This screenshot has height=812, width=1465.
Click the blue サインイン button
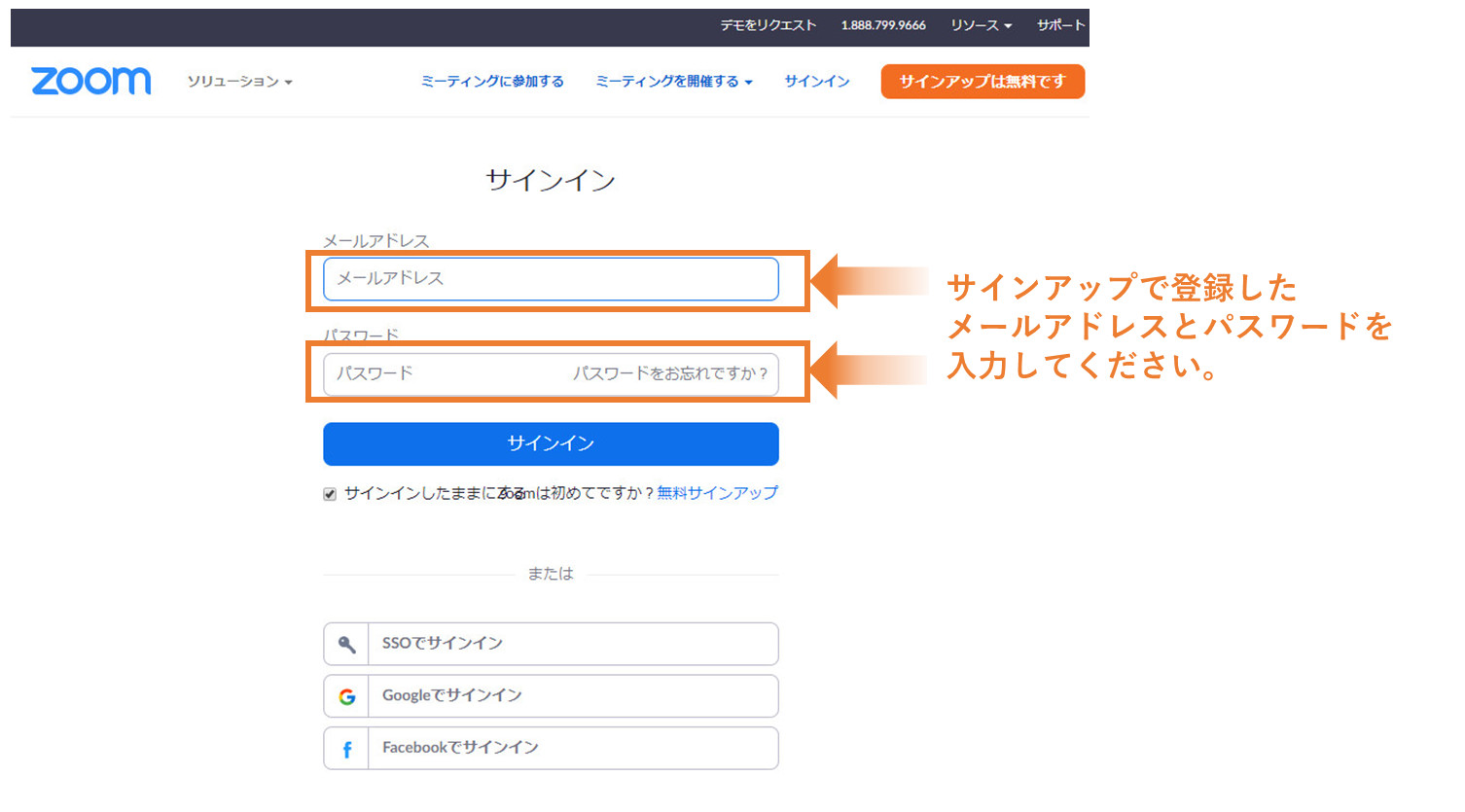(x=551, y=443)
